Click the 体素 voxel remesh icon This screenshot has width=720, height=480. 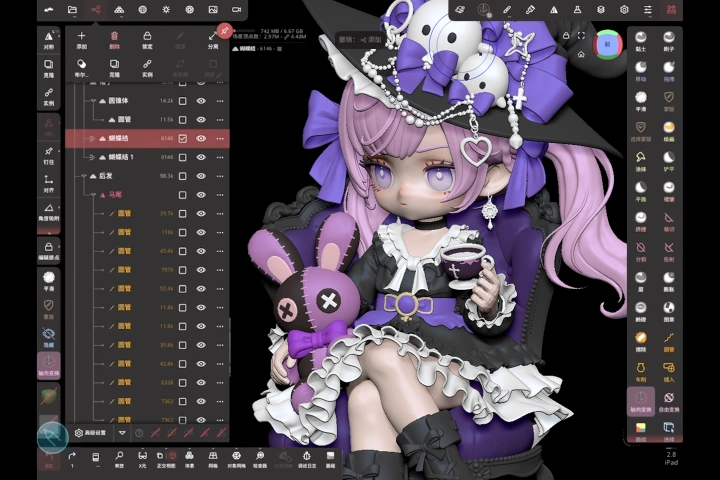[x=189, y=459]
